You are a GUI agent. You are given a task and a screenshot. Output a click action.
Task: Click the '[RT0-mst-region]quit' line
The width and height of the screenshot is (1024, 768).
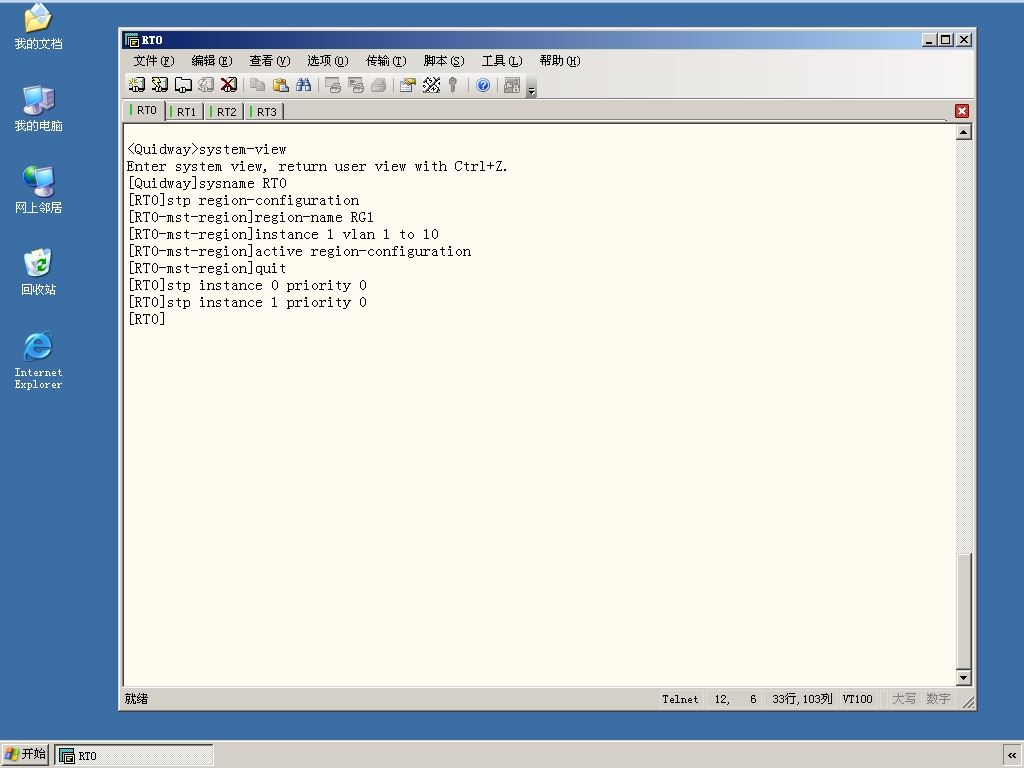[206, 268]
